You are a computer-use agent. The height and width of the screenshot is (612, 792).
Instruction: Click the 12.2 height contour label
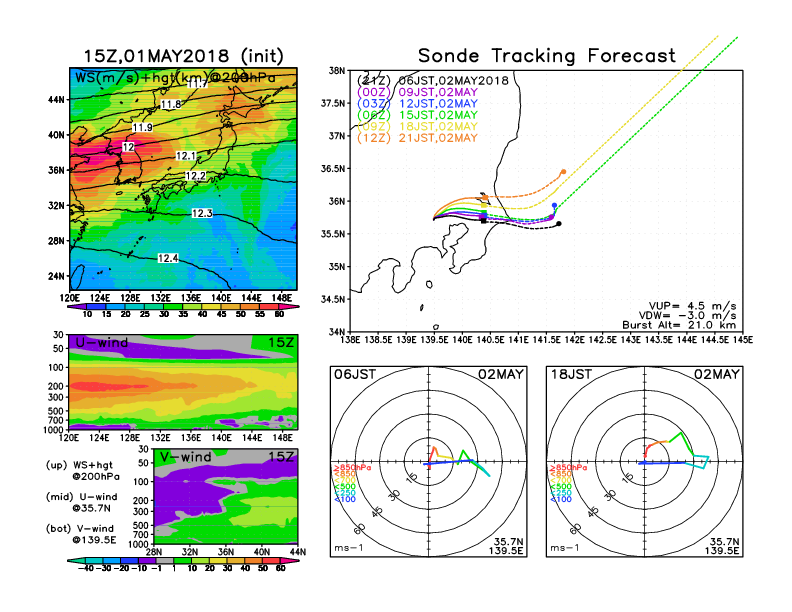coord(195,176)
